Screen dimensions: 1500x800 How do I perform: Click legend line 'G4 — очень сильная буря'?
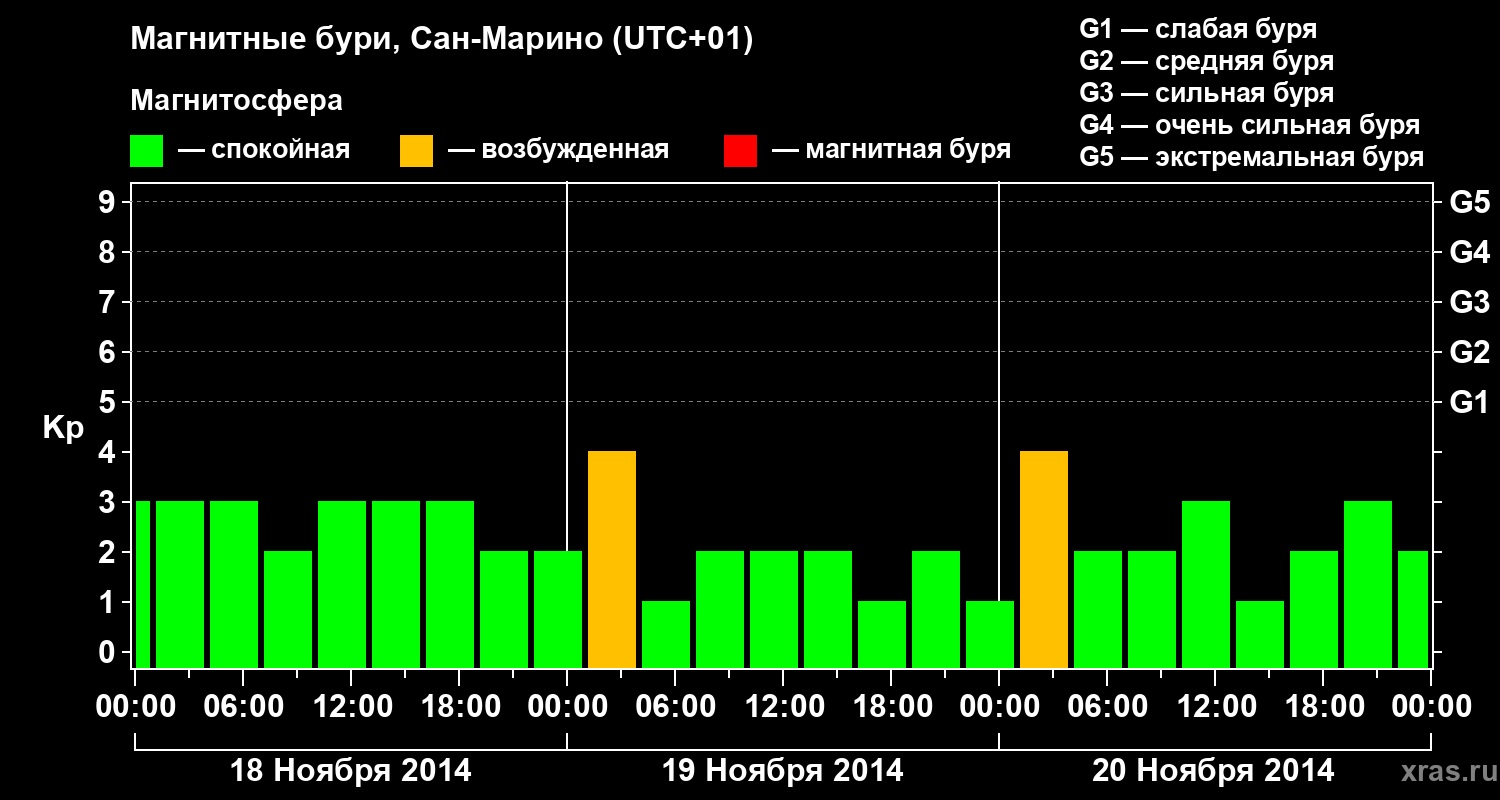point(1250,125)
